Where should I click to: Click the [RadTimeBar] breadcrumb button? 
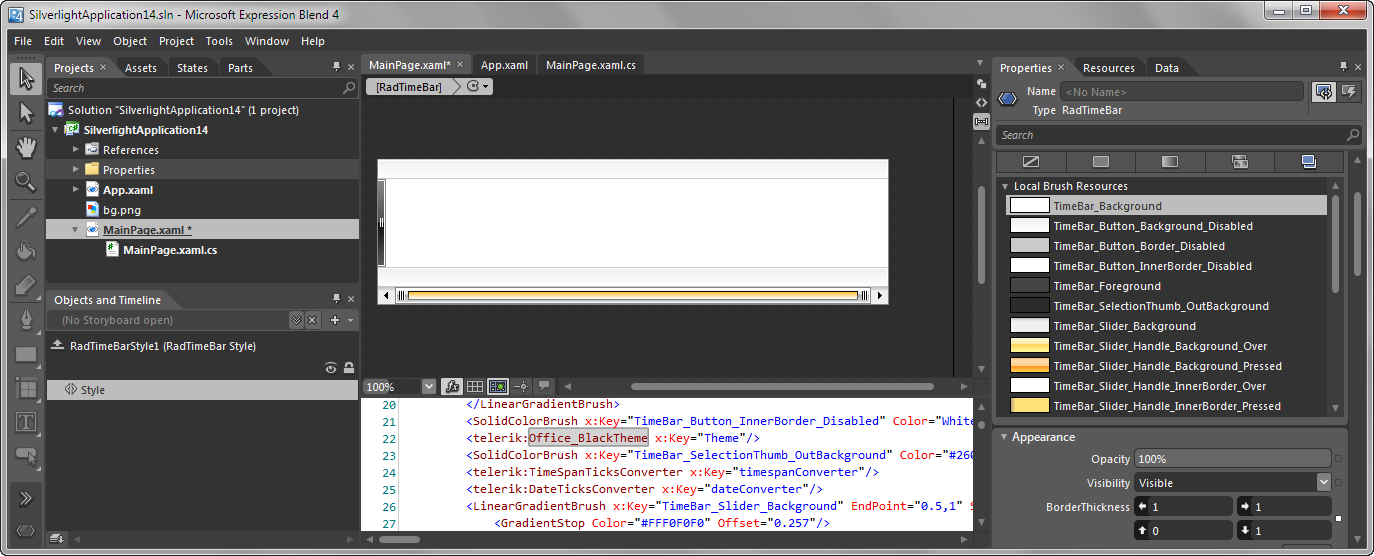click(x=409, y=87)
